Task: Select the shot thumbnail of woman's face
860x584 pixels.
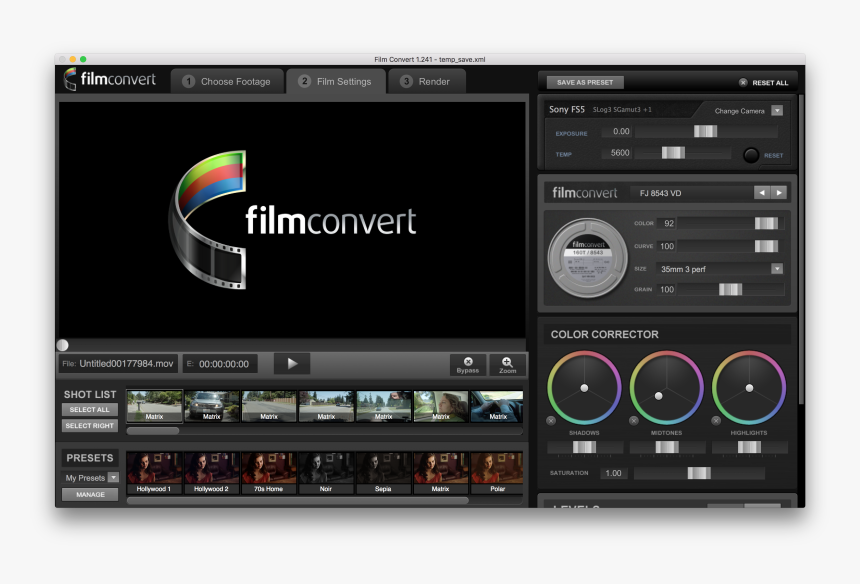Action: (440, 406)
